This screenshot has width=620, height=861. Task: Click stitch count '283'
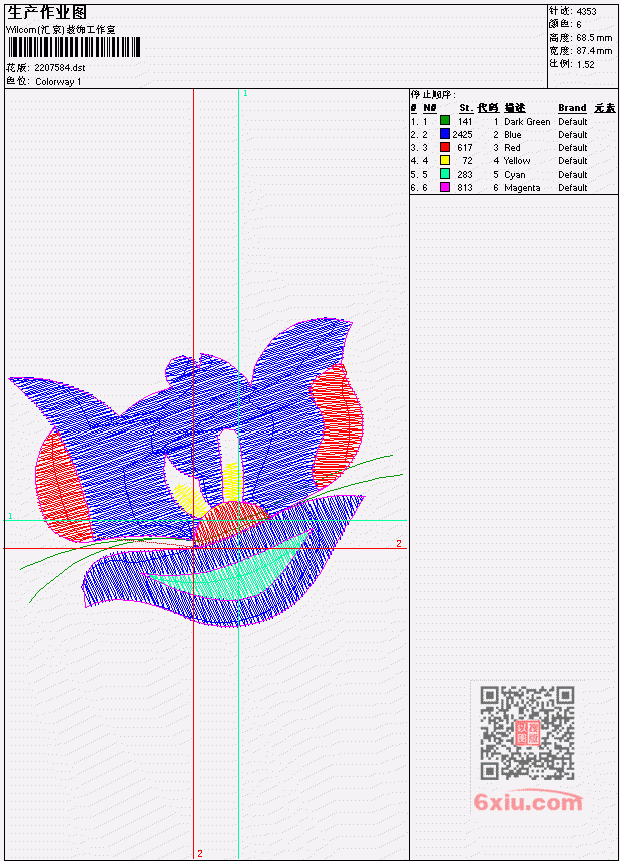[465, 175]
